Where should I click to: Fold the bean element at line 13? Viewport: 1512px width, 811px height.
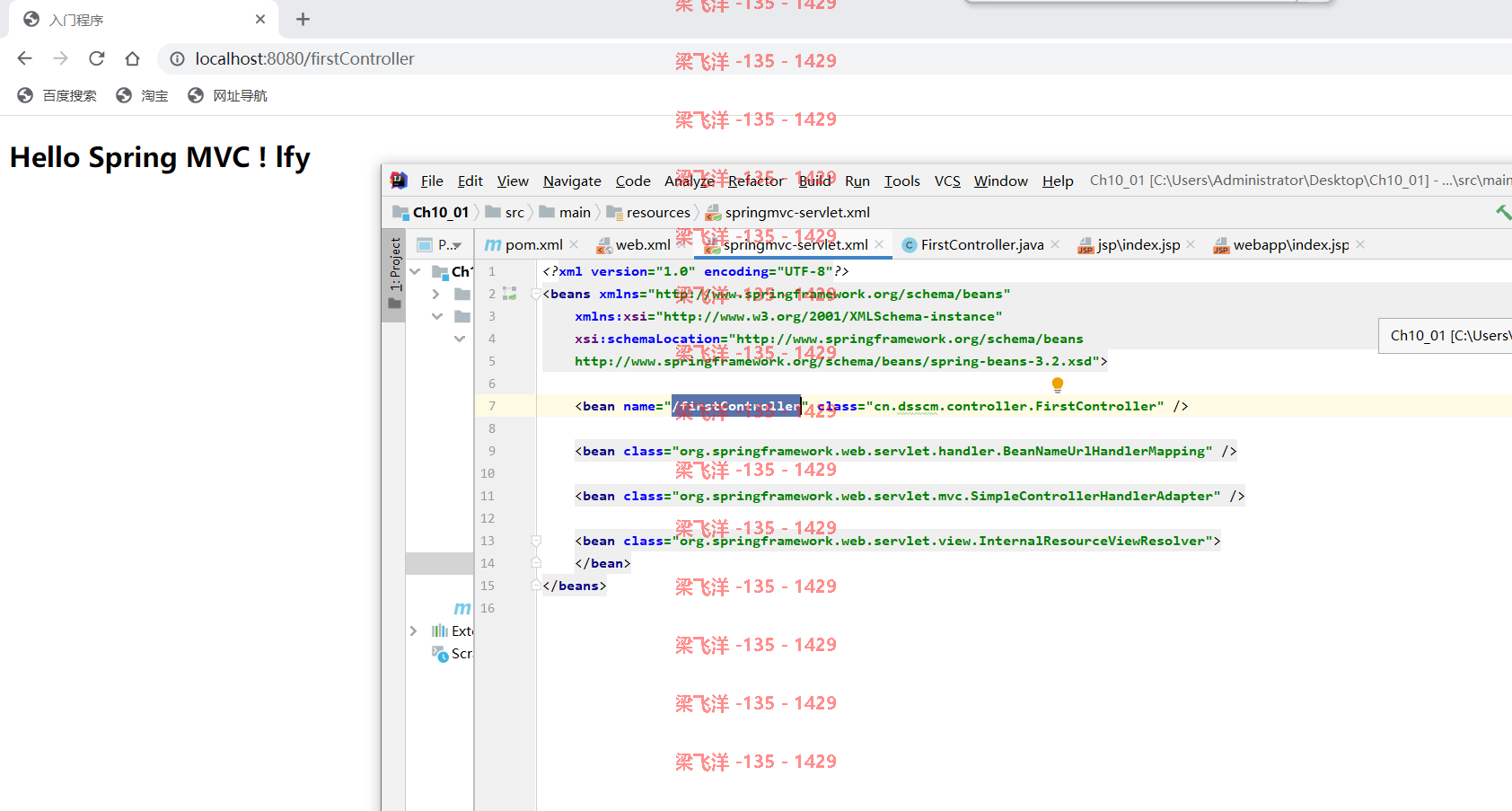coord(536,541)
